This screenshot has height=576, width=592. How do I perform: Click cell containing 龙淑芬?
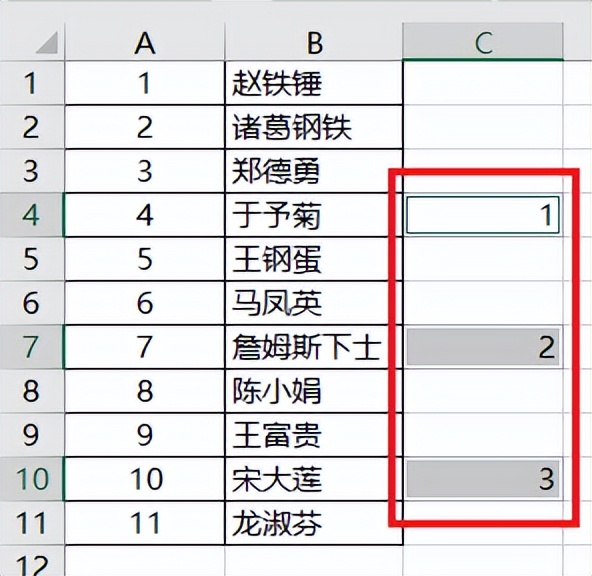[314, 523]
